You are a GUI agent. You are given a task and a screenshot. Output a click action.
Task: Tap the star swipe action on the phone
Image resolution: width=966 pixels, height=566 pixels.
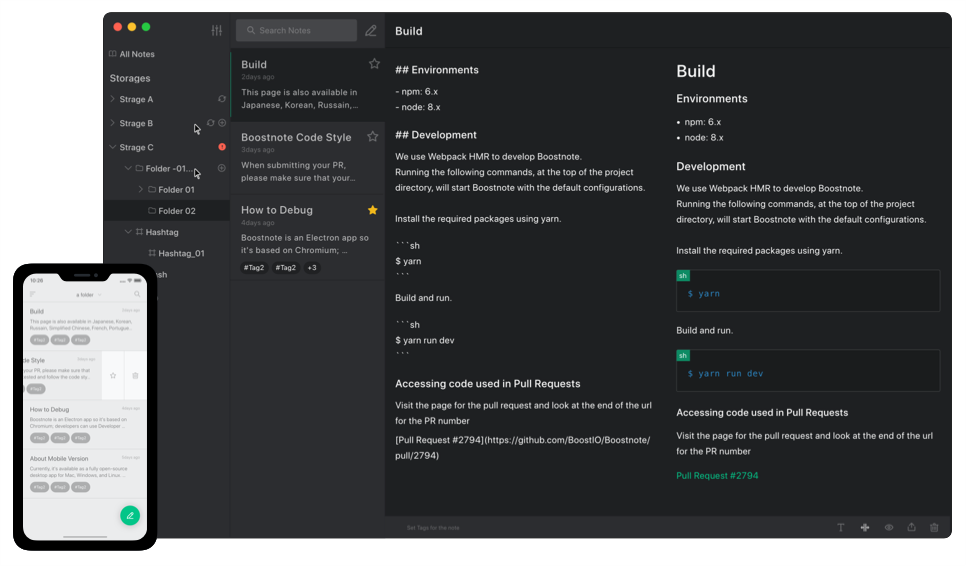pyautogui.click(x=113, y=375)
